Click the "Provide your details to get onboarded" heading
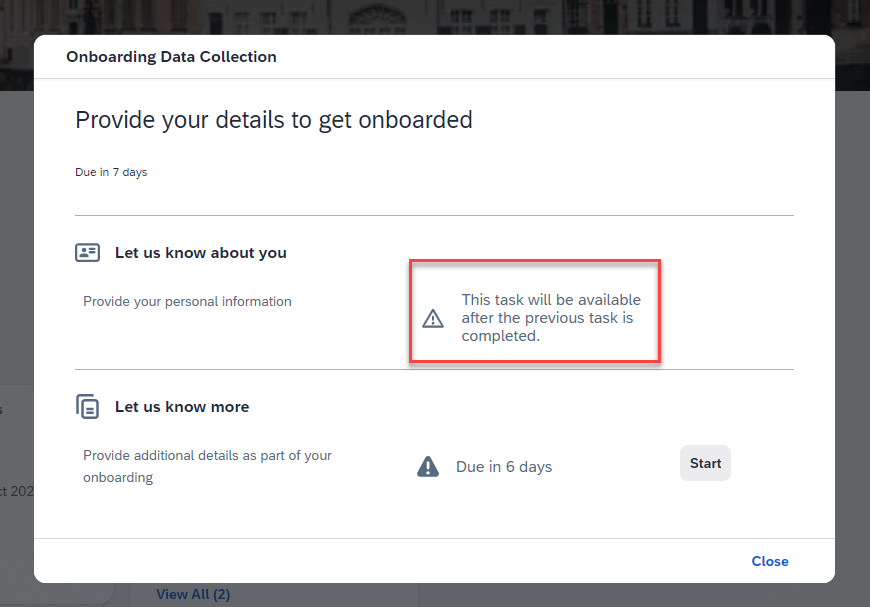Viewport: 870px width, 607px height. tap(274, 120)
